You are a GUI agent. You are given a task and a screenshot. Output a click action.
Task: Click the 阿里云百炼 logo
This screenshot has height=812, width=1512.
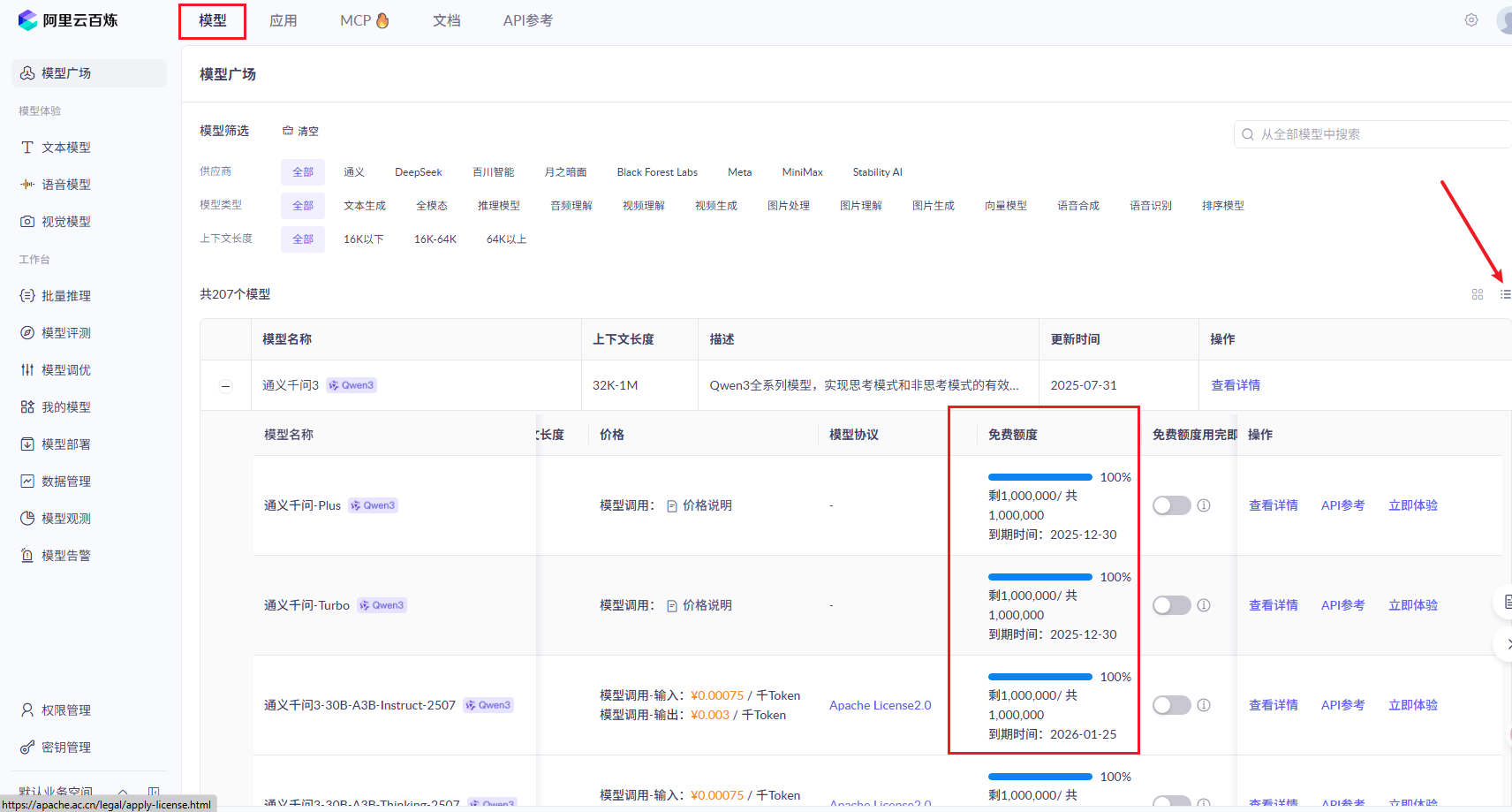[67, 19]
